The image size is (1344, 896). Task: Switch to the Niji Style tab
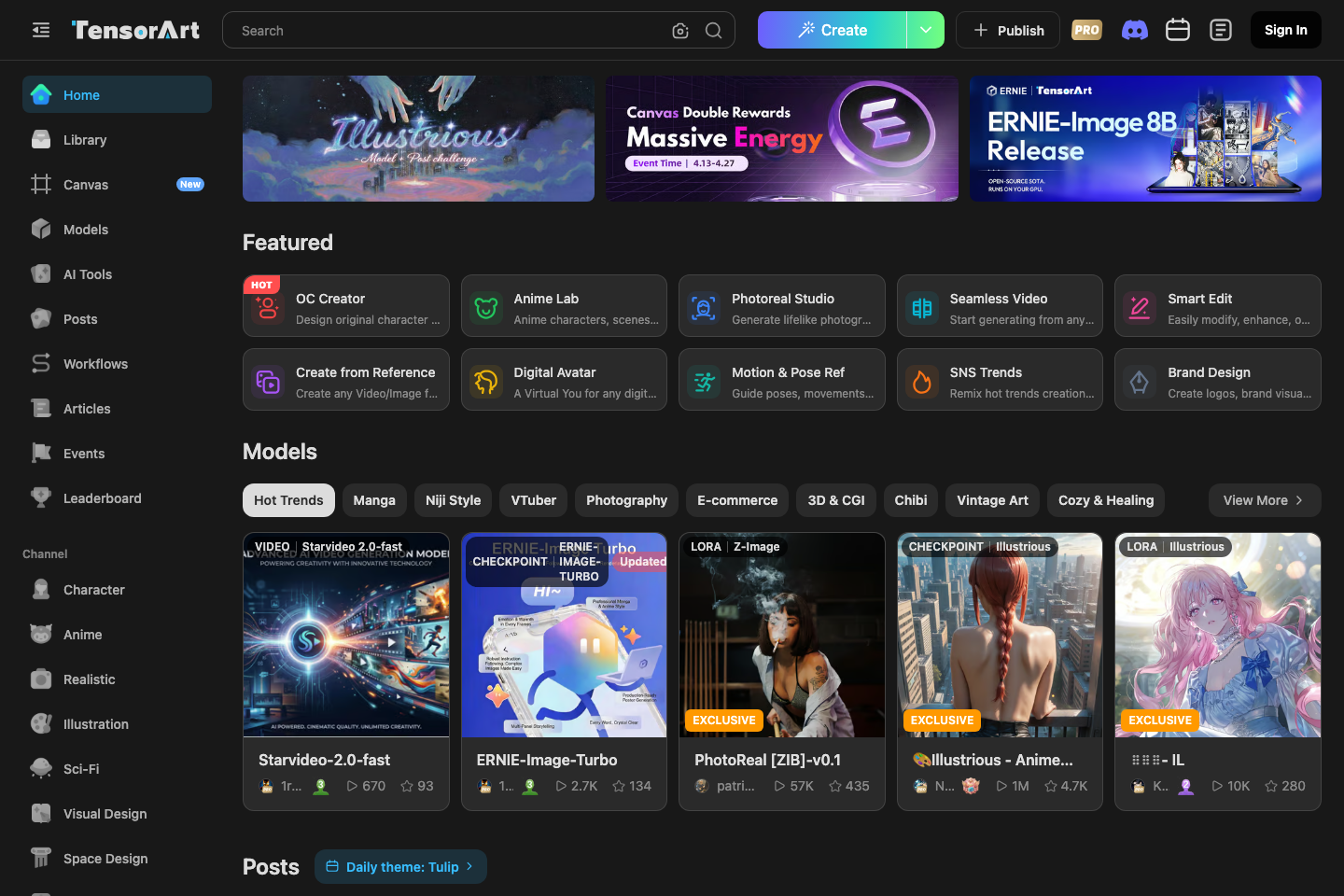454,500
